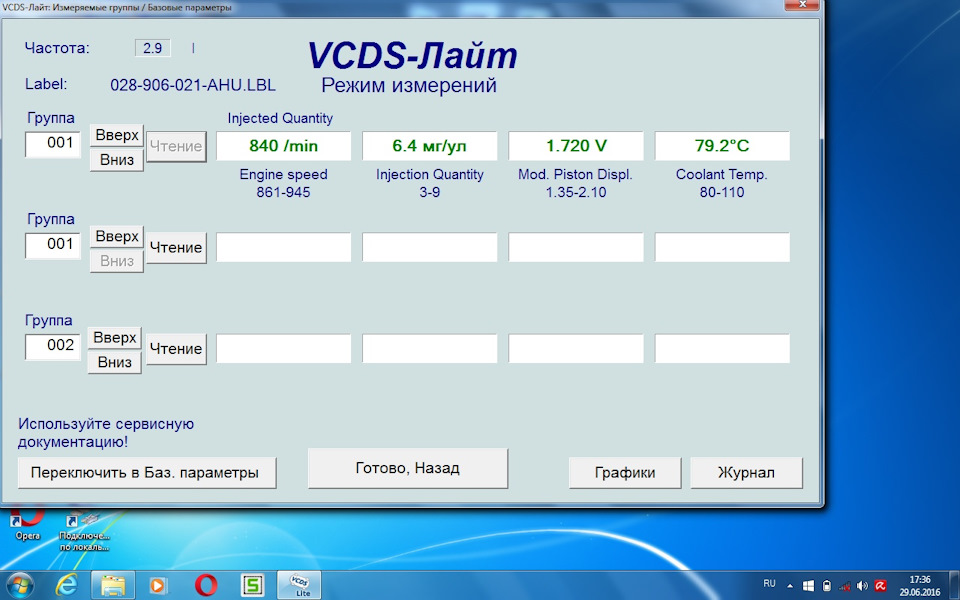This screenshot has width=960, height=600.
Task: Click Вниз for group 002
Action: [114, 362]
